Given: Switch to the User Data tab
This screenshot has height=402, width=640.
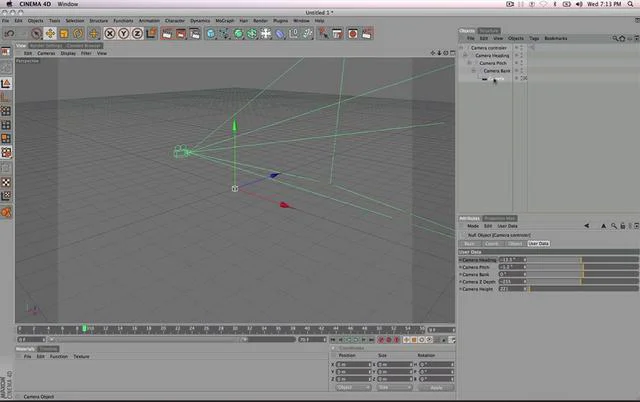Looking at the screenshot, I should click(x=538, y=244).
